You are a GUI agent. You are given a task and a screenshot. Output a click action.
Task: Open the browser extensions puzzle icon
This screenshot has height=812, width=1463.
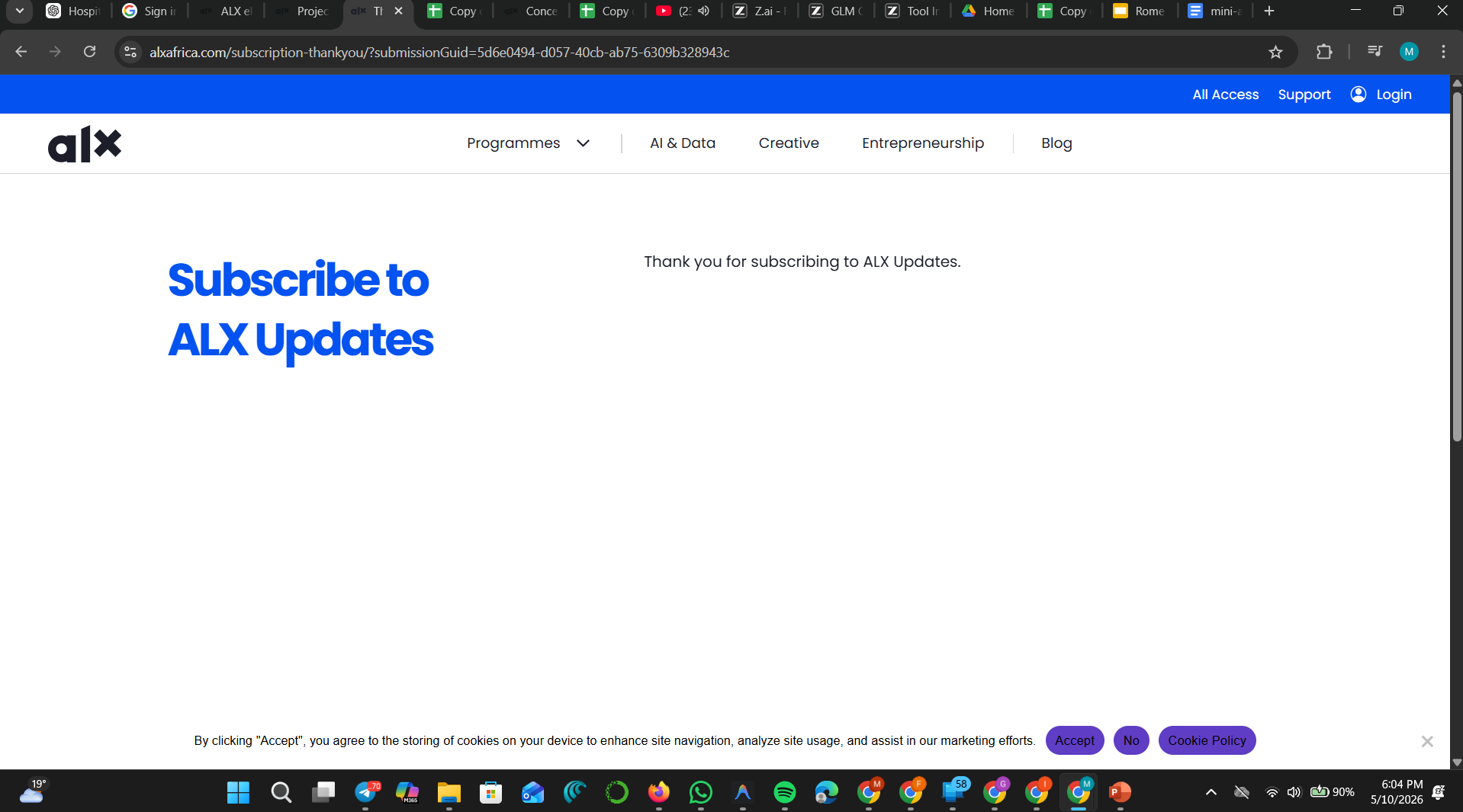tap(1324, 52)
